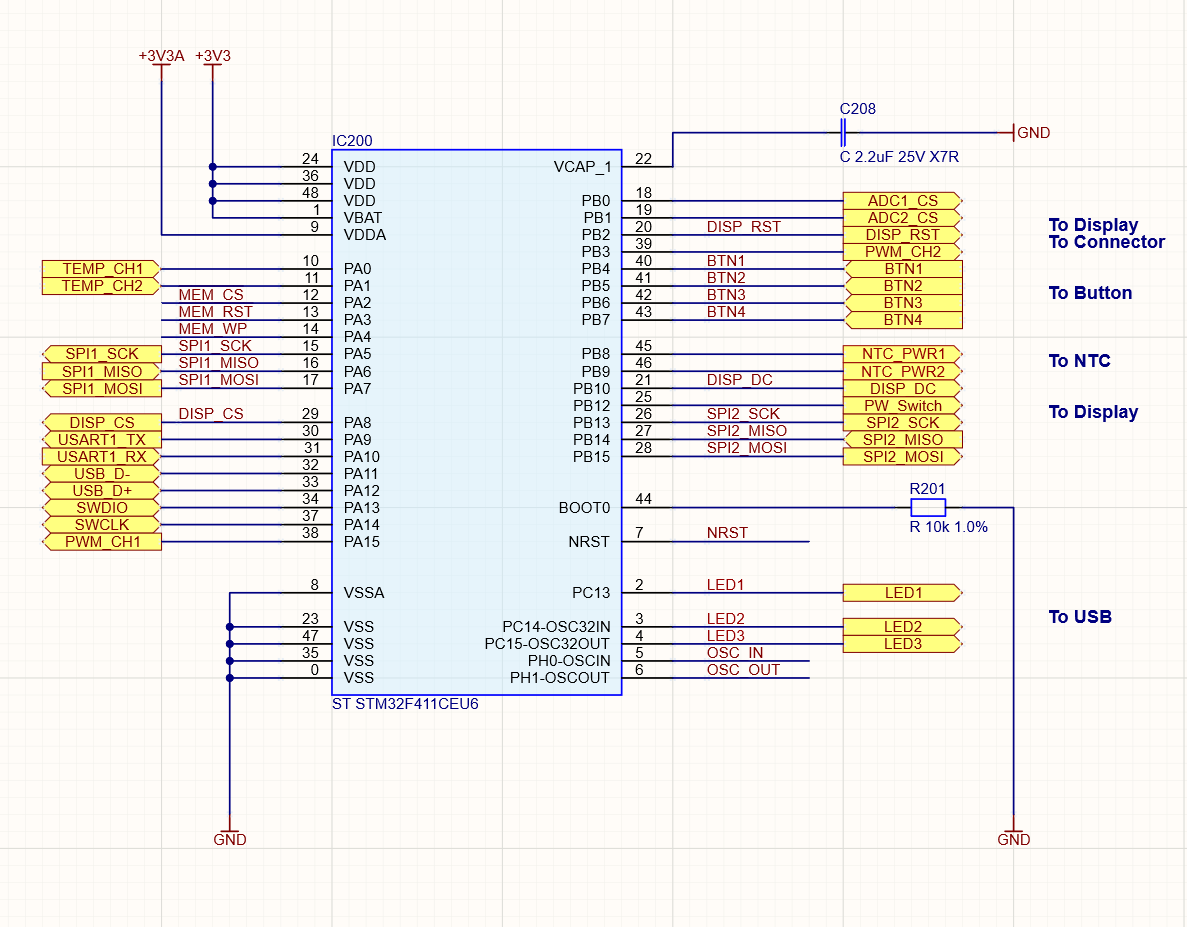Click the SWCLK port
1187x927 pixels.
tap(101, 524)
